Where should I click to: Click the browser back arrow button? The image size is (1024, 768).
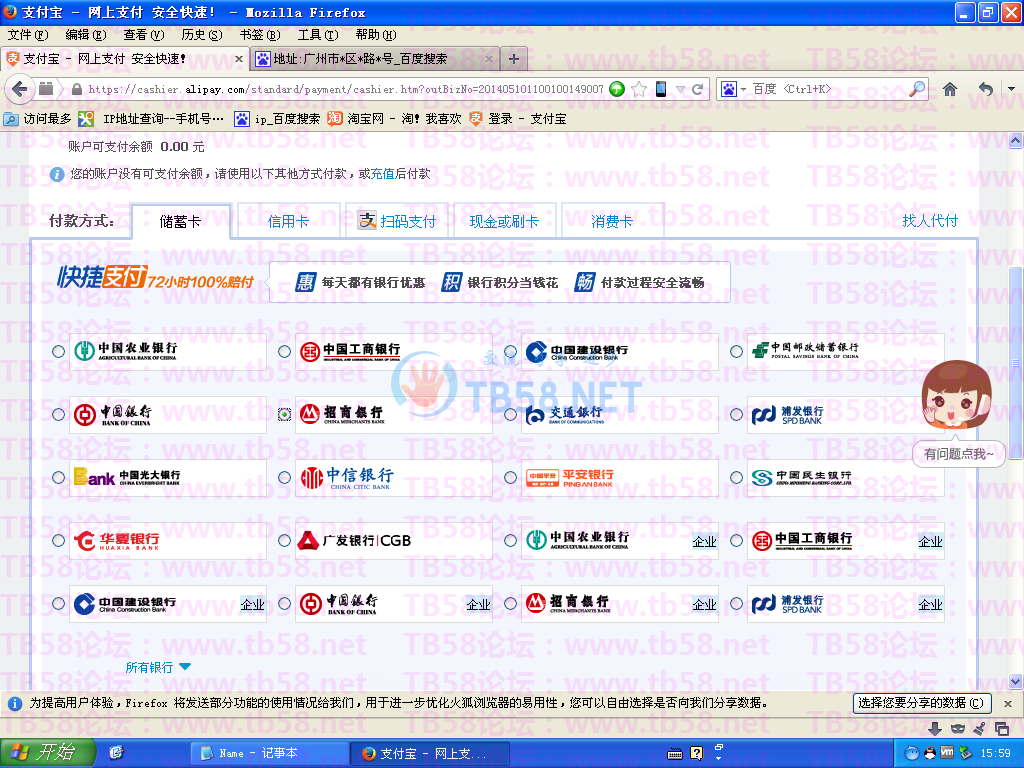click(20, 89)
